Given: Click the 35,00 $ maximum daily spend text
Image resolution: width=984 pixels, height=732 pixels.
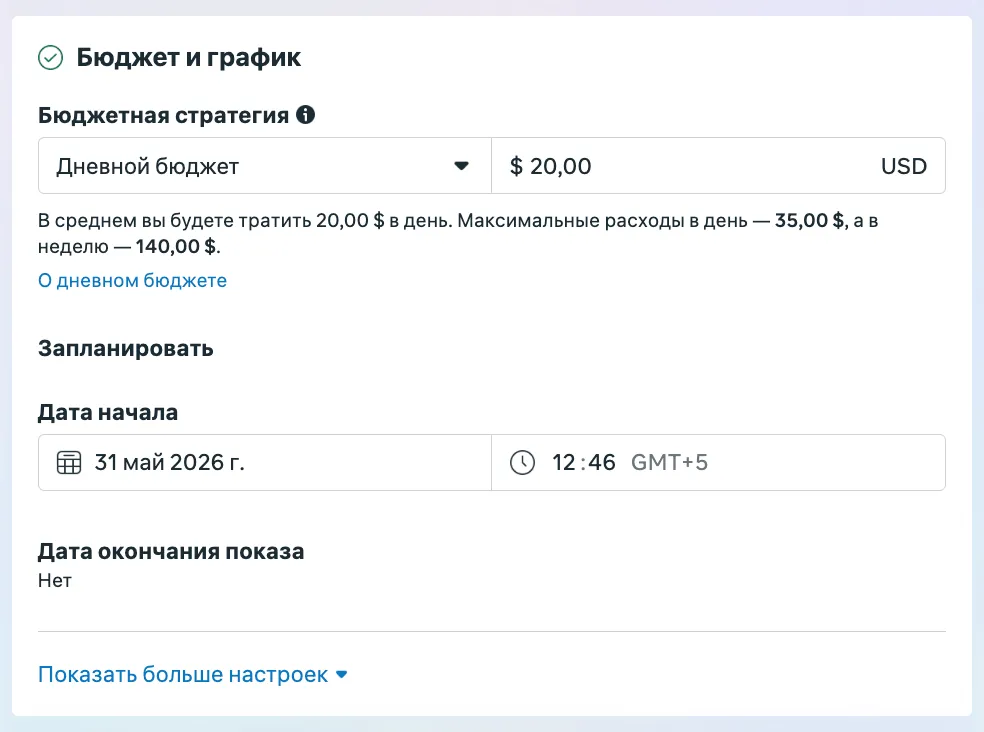Looking at the screenshot, I should [810, 220].
